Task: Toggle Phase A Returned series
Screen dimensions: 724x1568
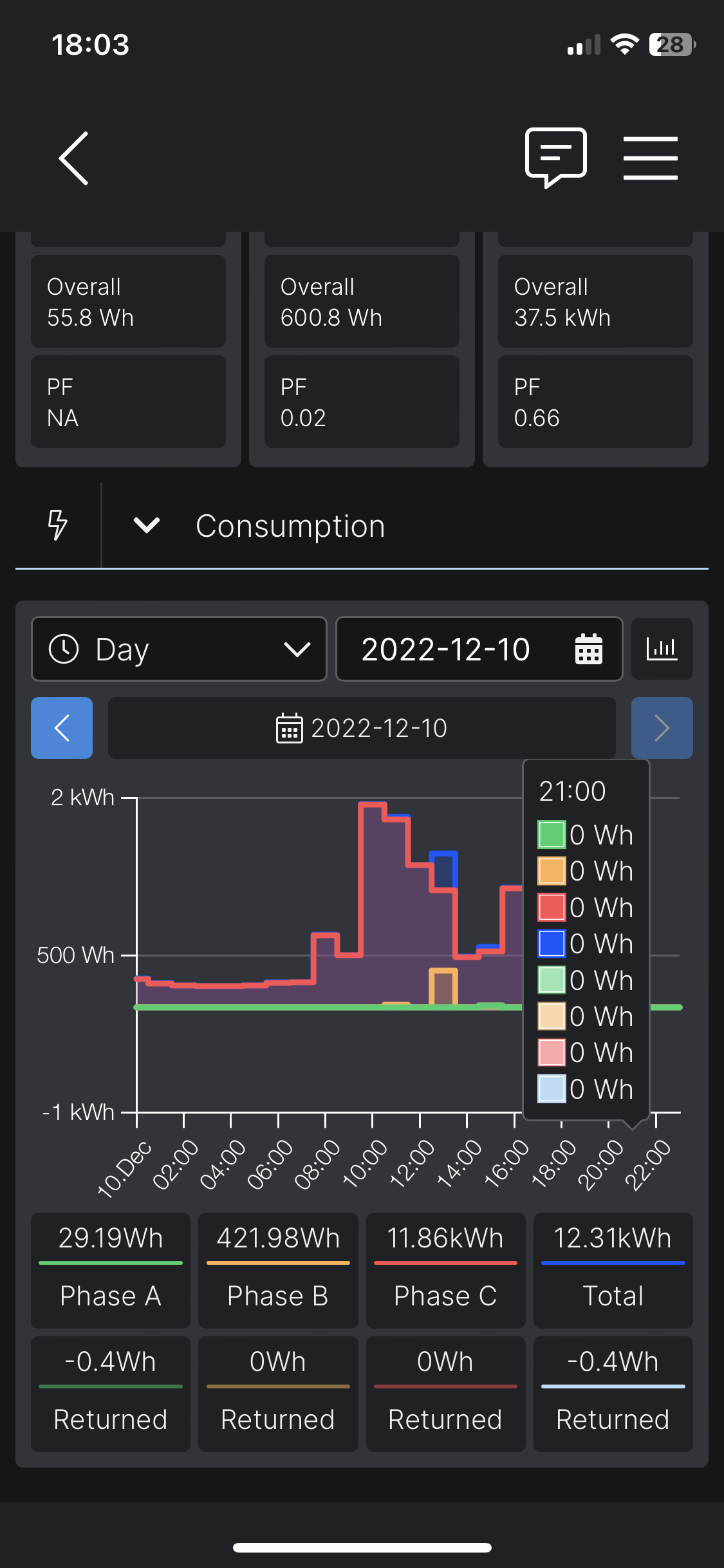Action: pyautogui.click(x=111, y=1393)
